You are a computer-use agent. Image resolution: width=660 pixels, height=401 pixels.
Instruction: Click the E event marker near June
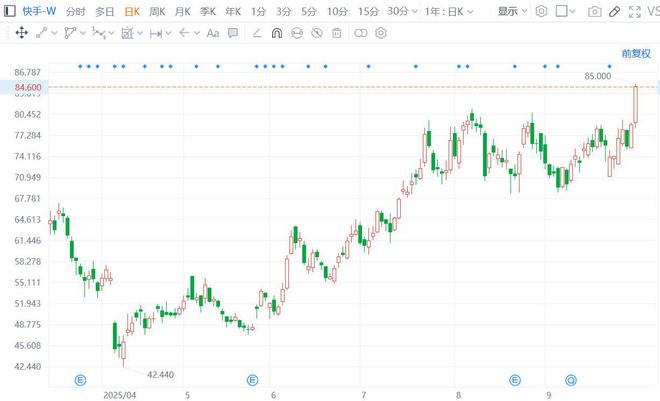(252, 380)
